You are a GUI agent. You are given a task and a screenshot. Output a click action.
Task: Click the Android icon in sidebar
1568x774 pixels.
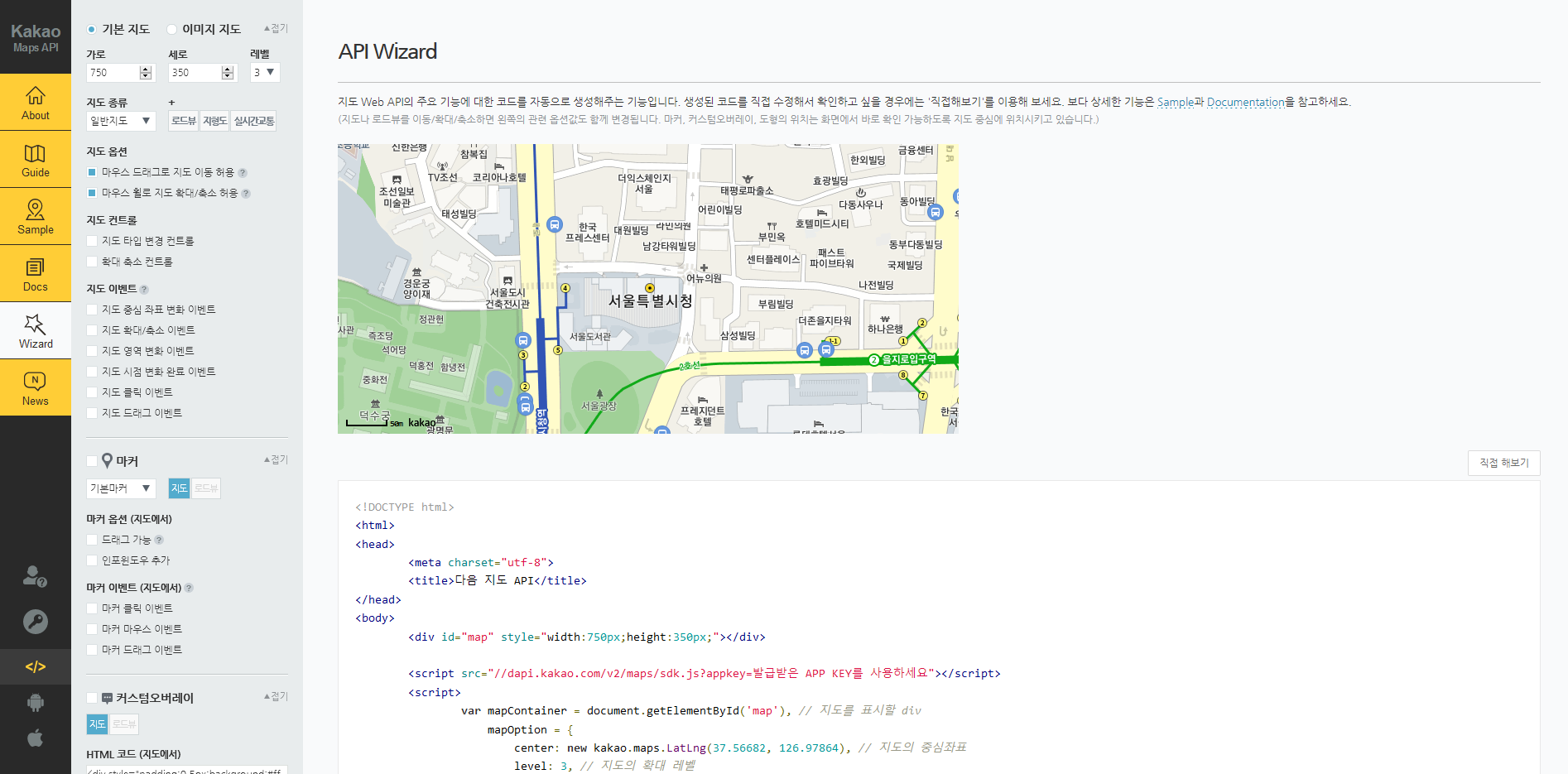coord(35,703)
